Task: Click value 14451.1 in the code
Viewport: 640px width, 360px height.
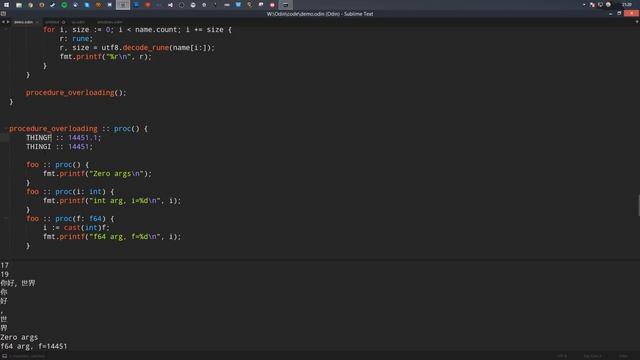Action: click(x=83, y=138)
